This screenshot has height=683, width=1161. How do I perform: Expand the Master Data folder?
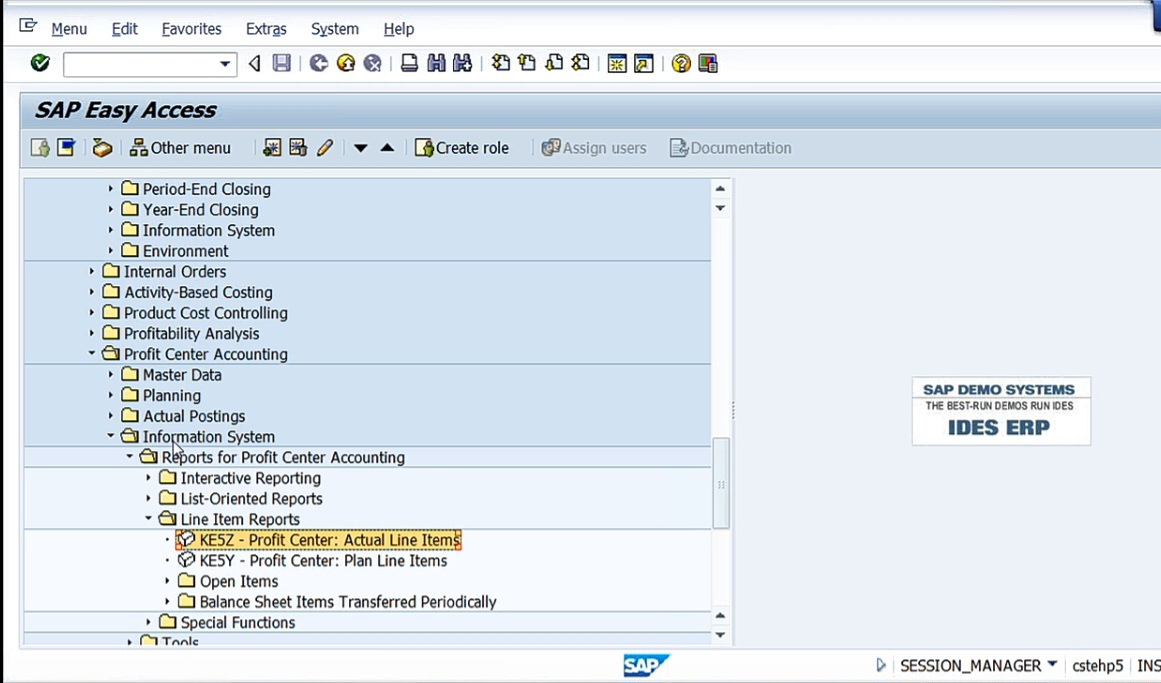click(x=111, y=375)
